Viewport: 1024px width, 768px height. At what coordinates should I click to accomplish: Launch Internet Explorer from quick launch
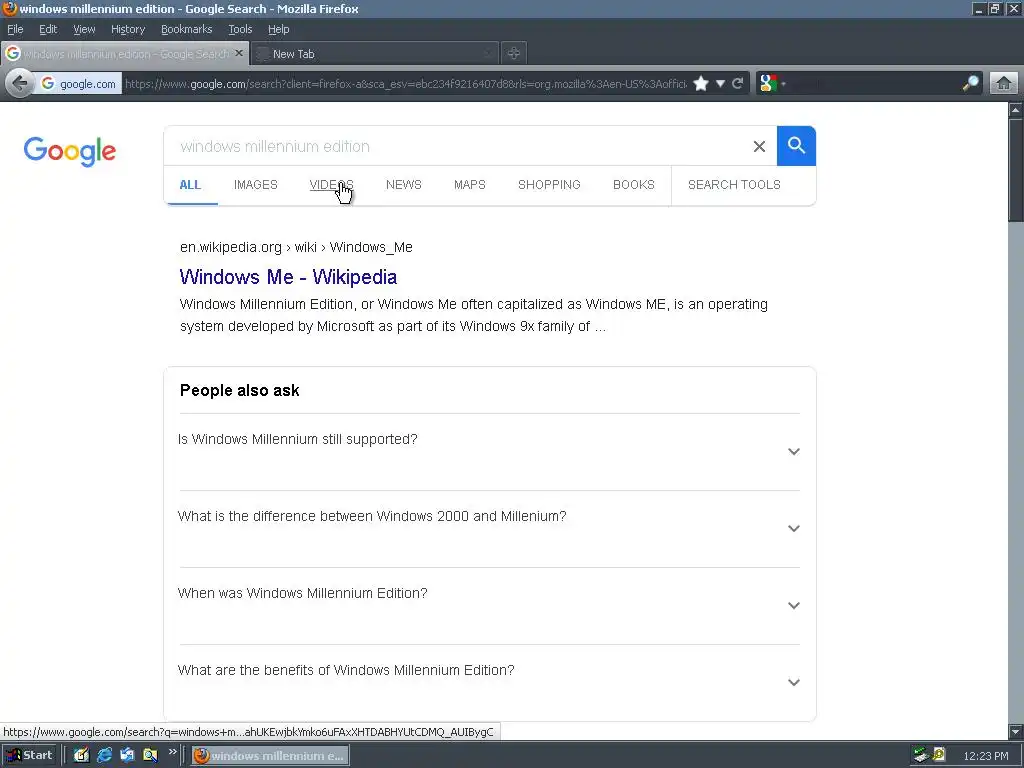click(104, 756)
